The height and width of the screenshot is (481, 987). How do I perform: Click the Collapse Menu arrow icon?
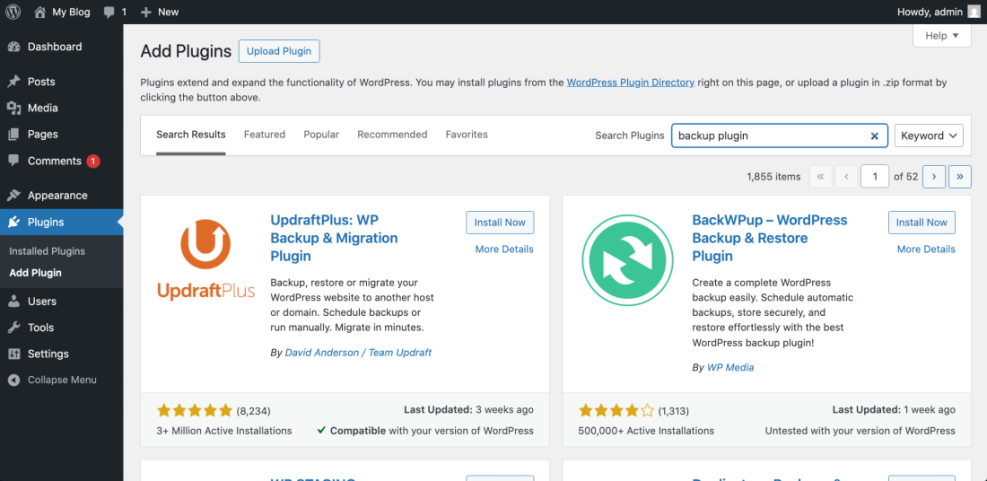click(x=14, y=380)
